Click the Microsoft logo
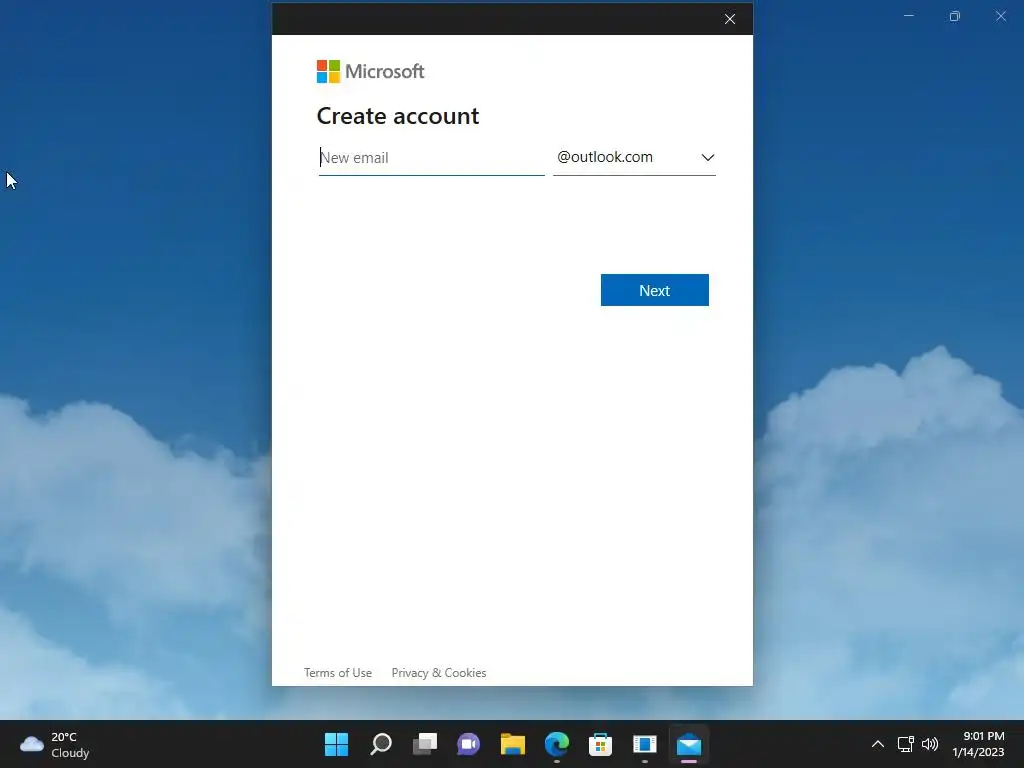 pos(370,71)
